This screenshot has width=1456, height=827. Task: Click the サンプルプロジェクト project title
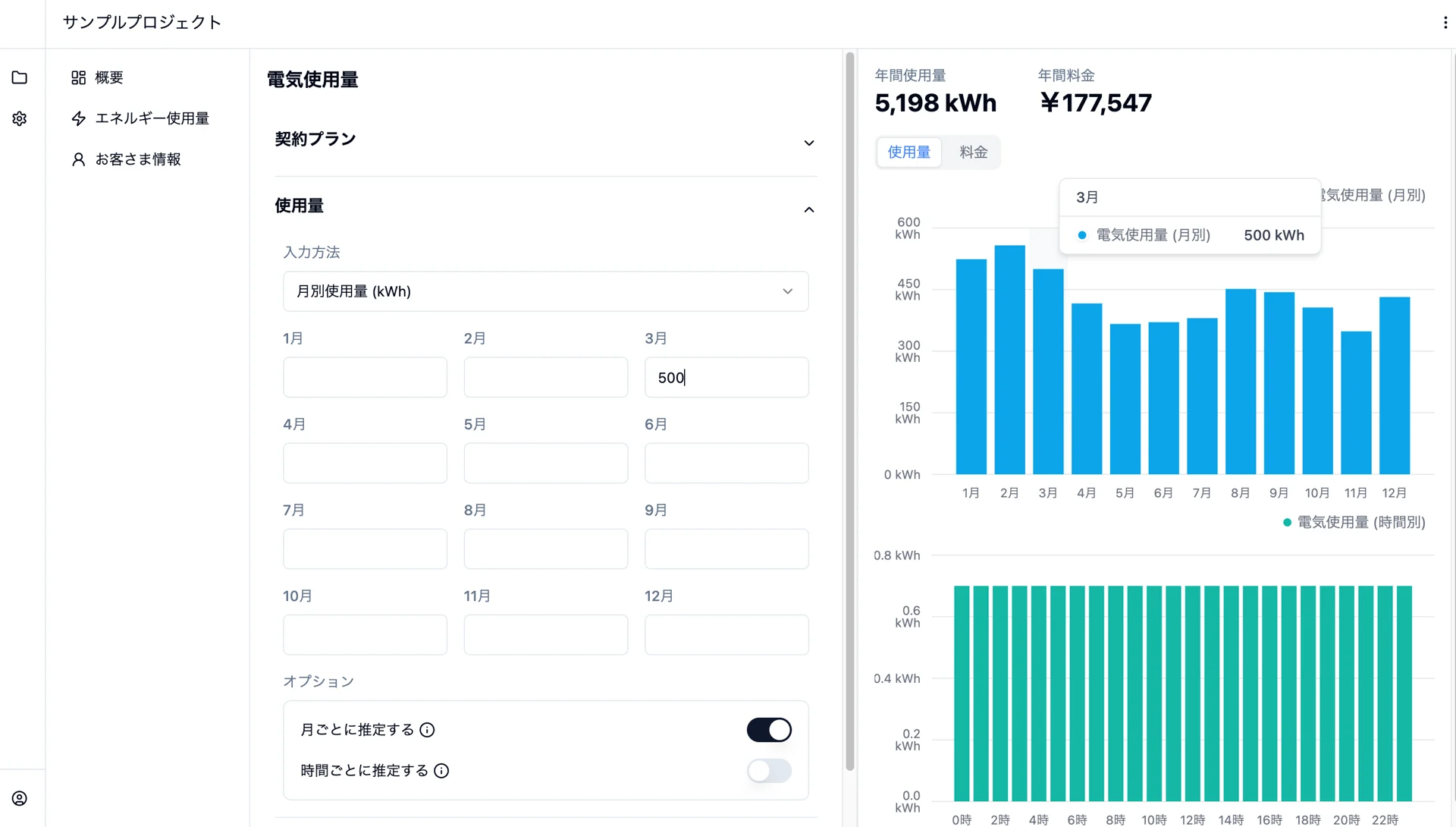(x=142, y=23)
